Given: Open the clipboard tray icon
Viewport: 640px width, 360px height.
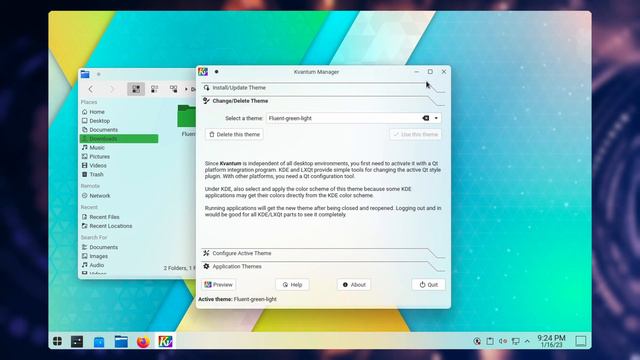Looking at the screenshot, I should 490,341.
